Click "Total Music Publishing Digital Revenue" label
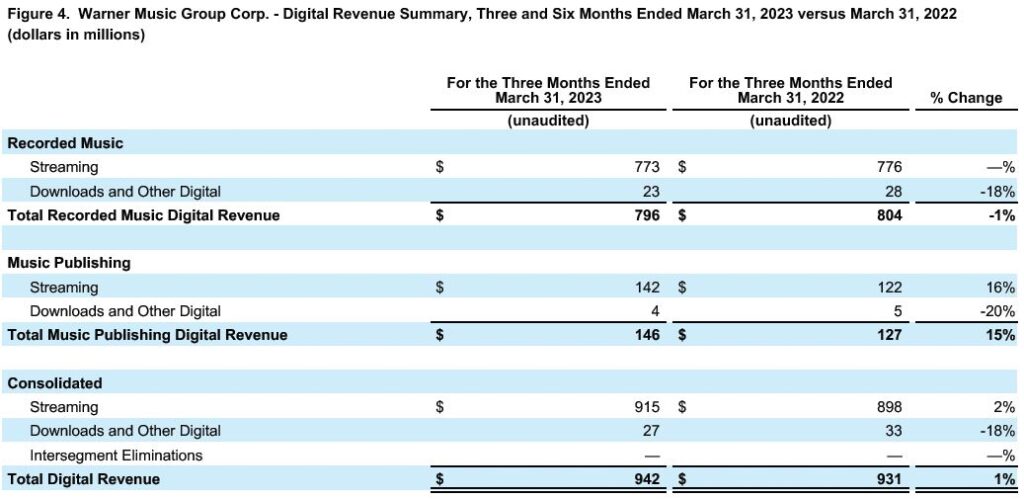 (x=148, y=335)
